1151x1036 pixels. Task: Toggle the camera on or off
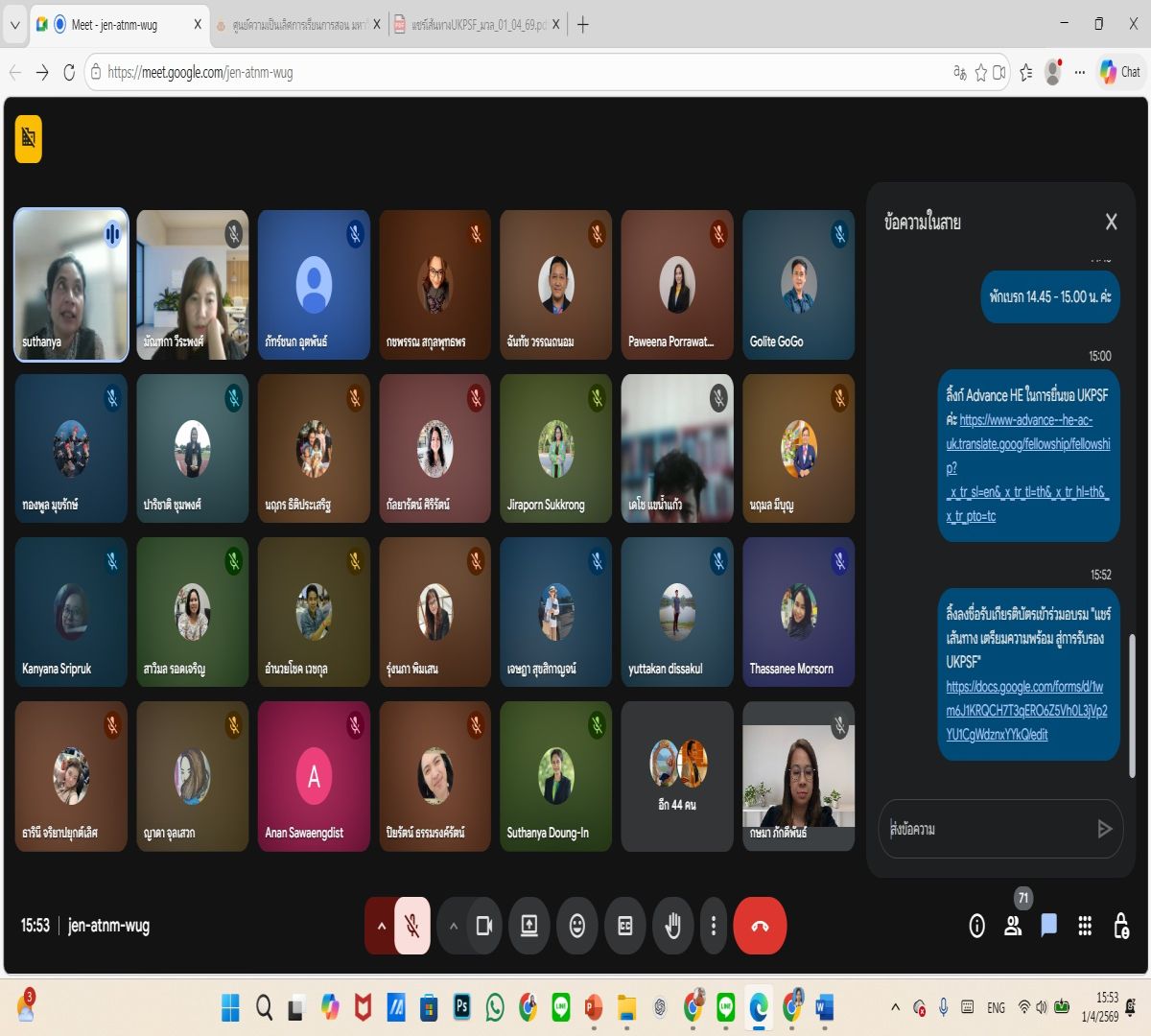pos(484,926)
